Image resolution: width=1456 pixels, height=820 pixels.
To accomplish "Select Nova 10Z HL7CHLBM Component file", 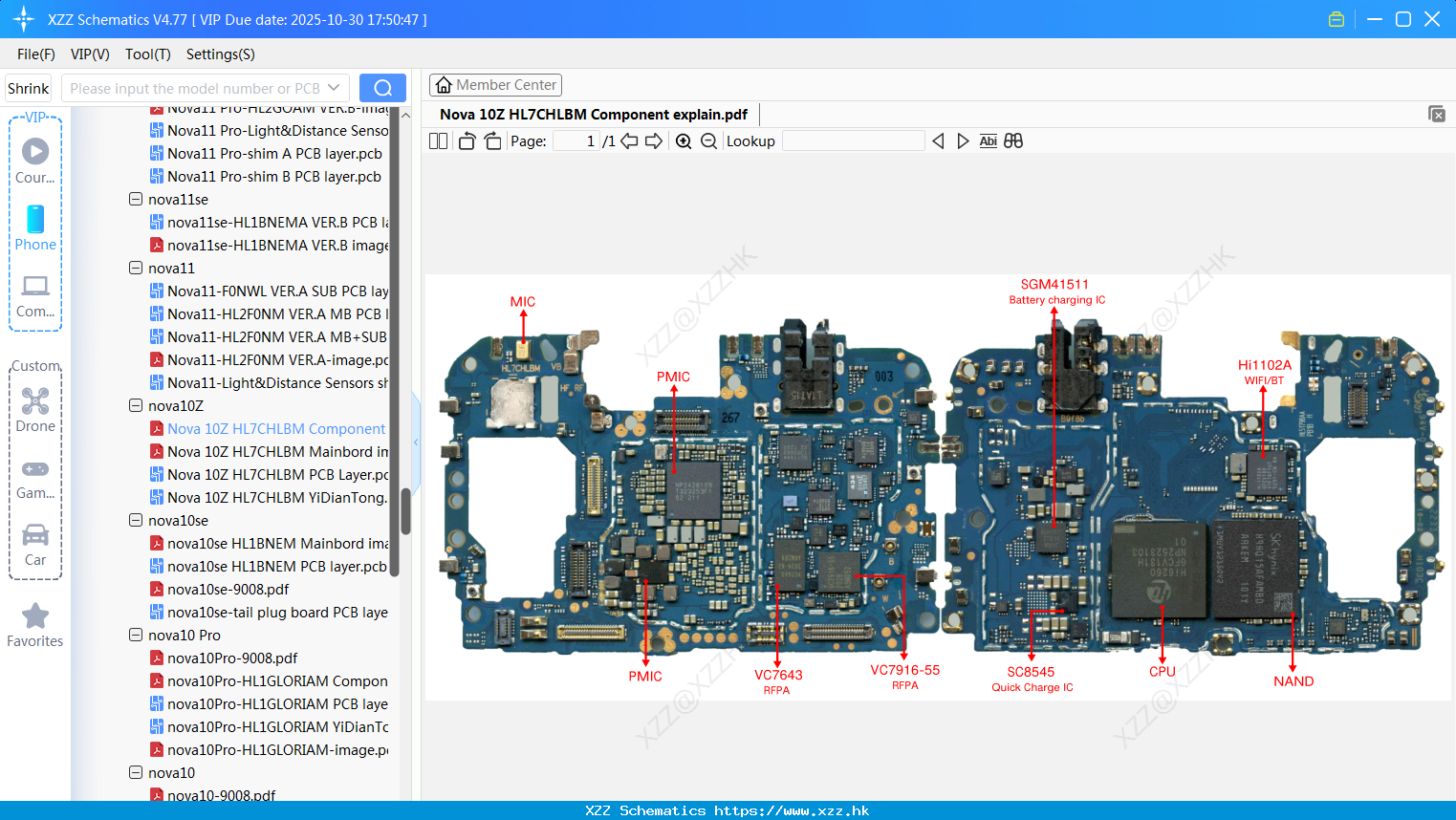I will pos(270,428).
